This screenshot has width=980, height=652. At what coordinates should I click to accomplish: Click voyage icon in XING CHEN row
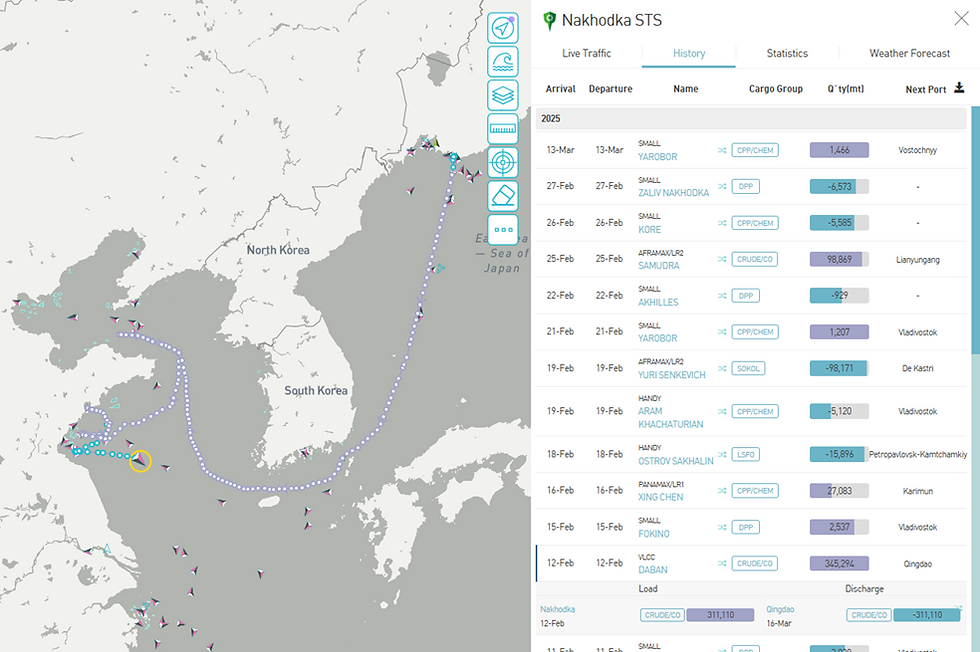[x=722, y=491]
